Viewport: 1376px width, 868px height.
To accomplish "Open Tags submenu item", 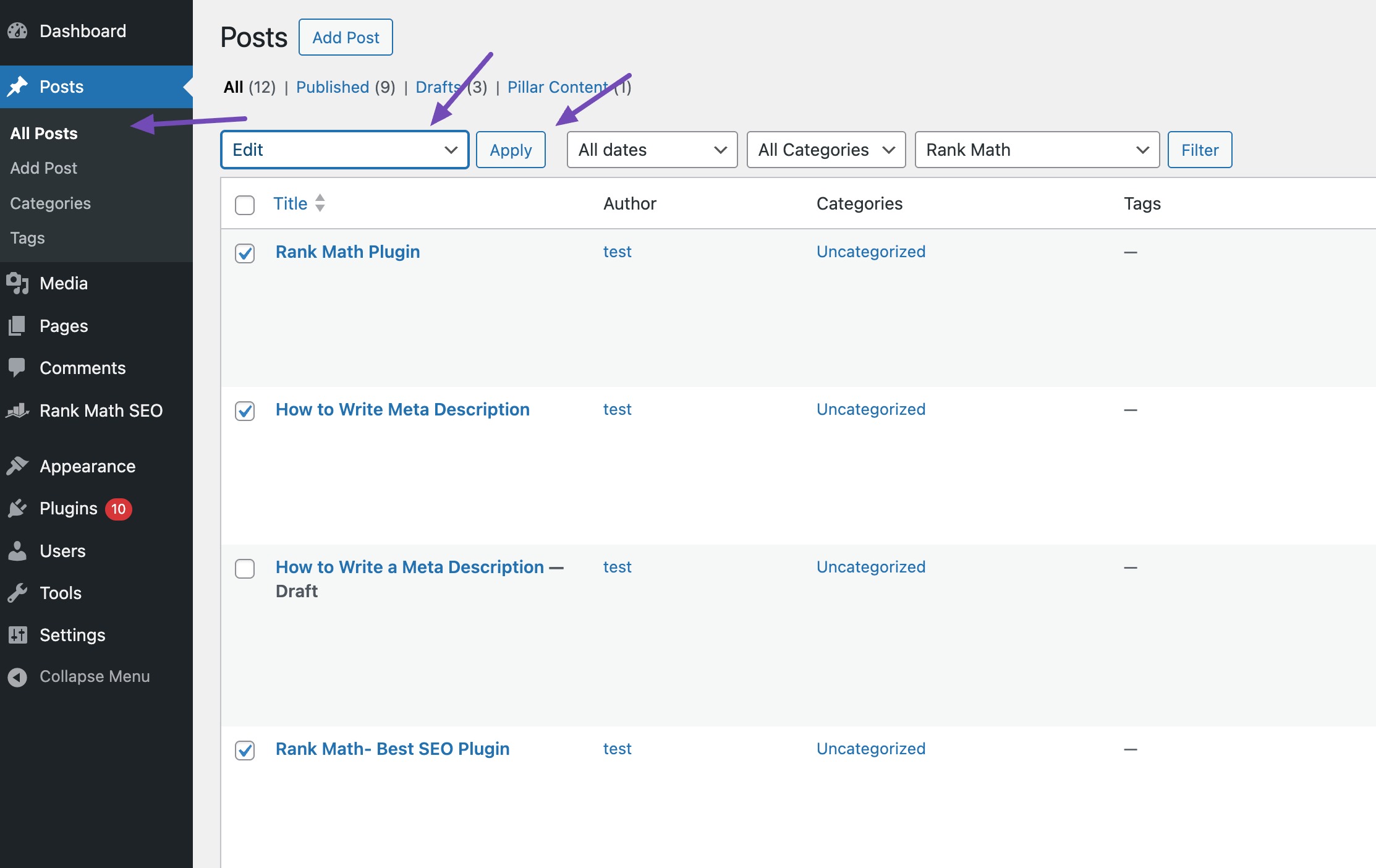I will click(28, 238).
